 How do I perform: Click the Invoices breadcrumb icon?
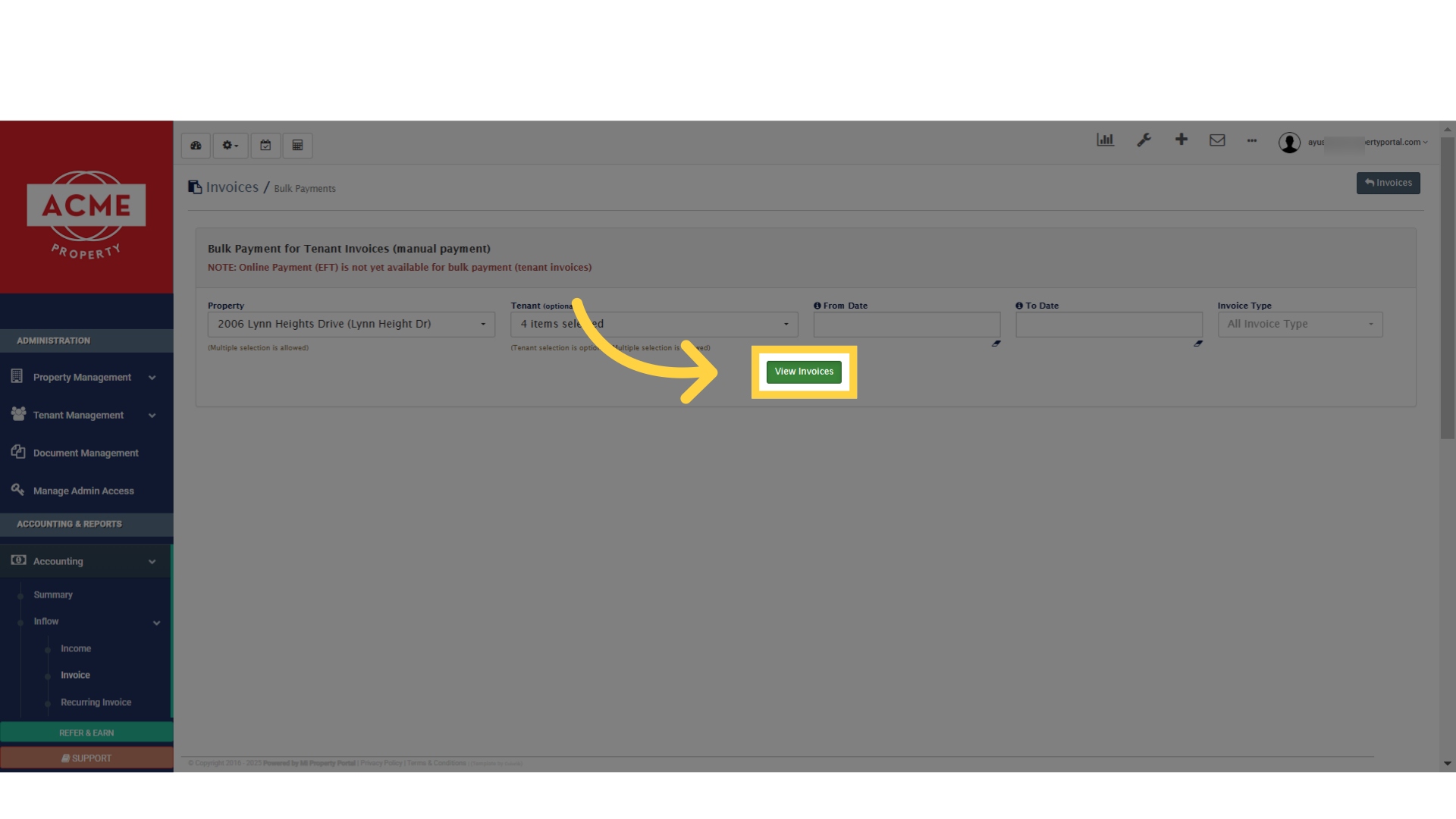click(x=195, y=187)
